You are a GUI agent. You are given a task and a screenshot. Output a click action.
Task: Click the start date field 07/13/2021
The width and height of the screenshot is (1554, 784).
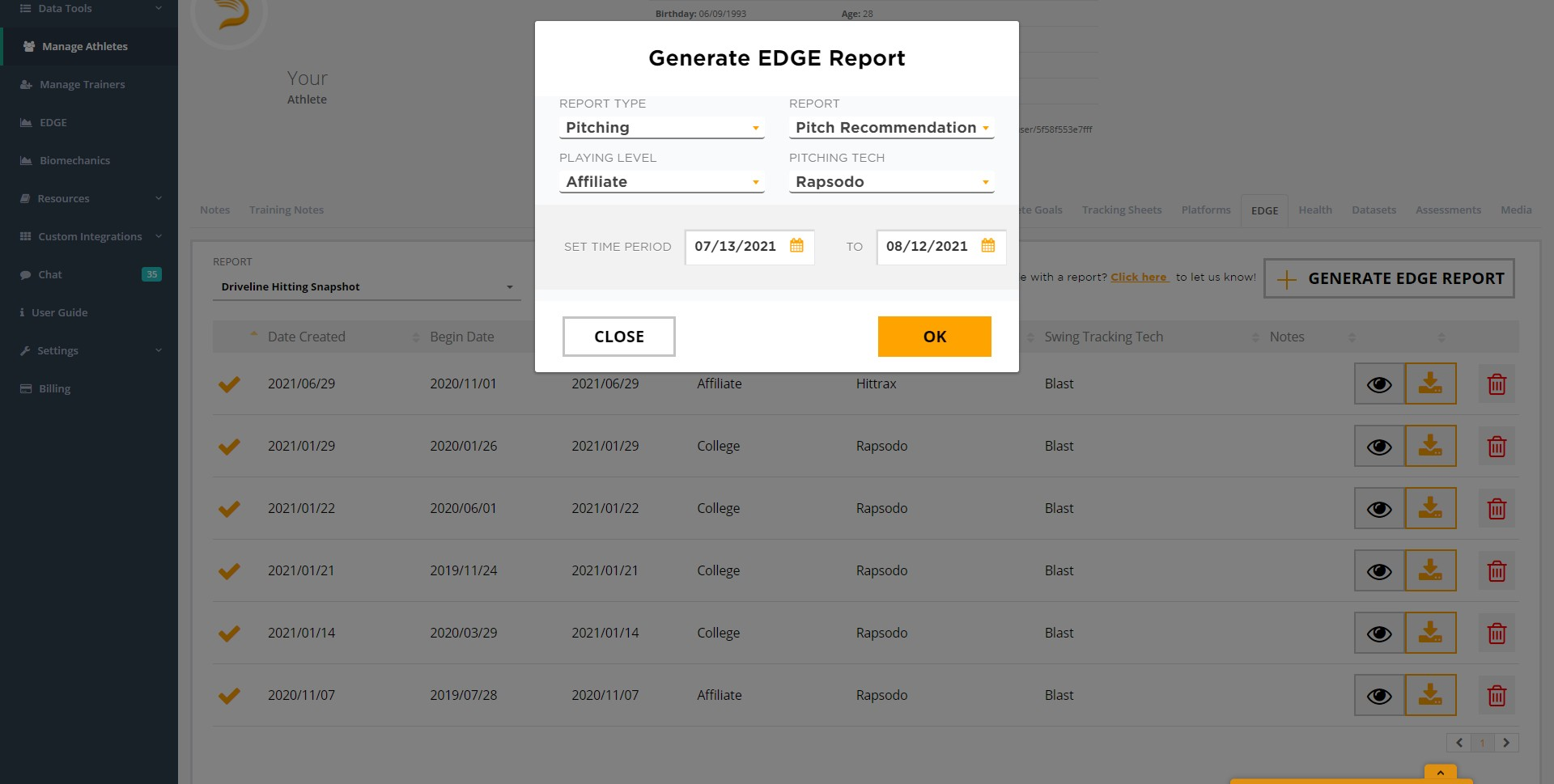[735, 247]
